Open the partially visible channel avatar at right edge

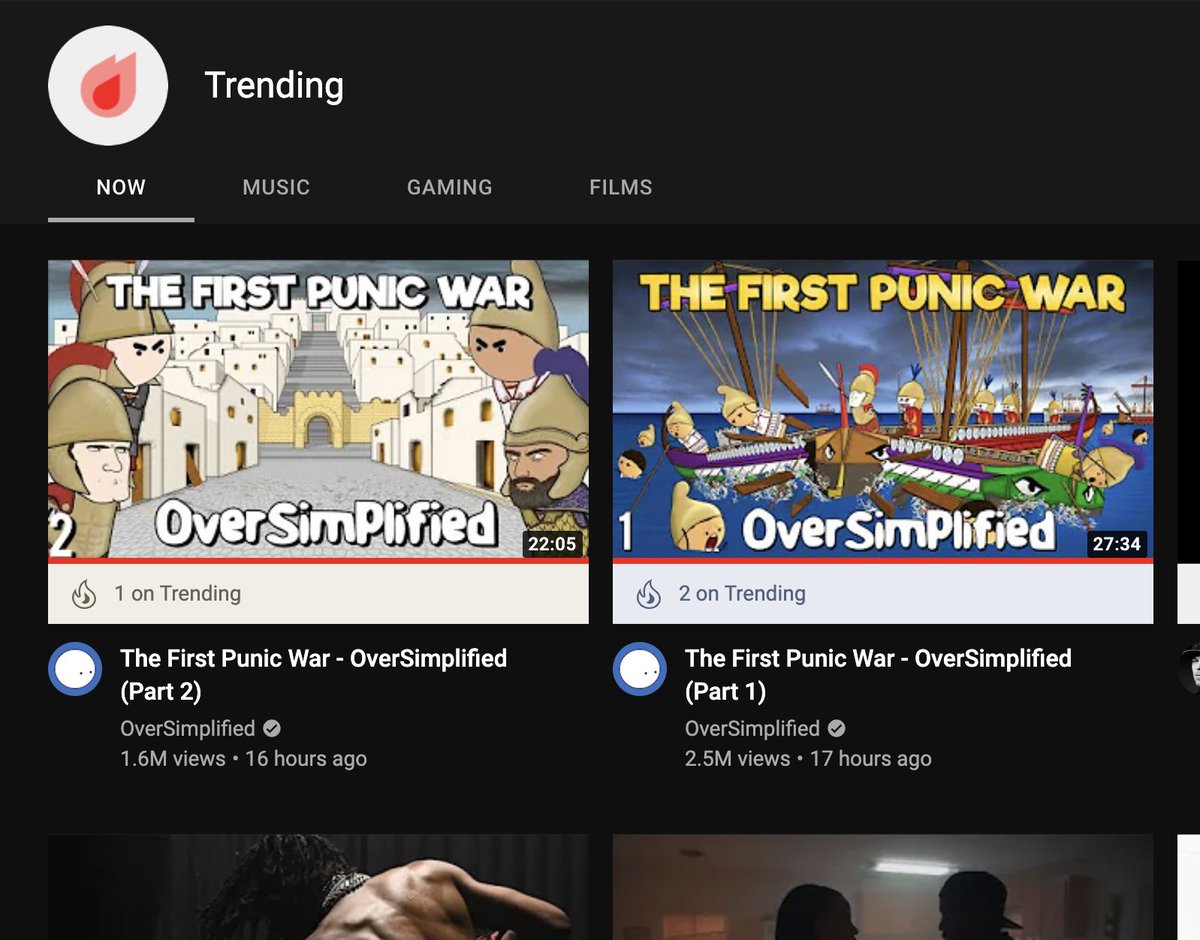point(1189,669)
